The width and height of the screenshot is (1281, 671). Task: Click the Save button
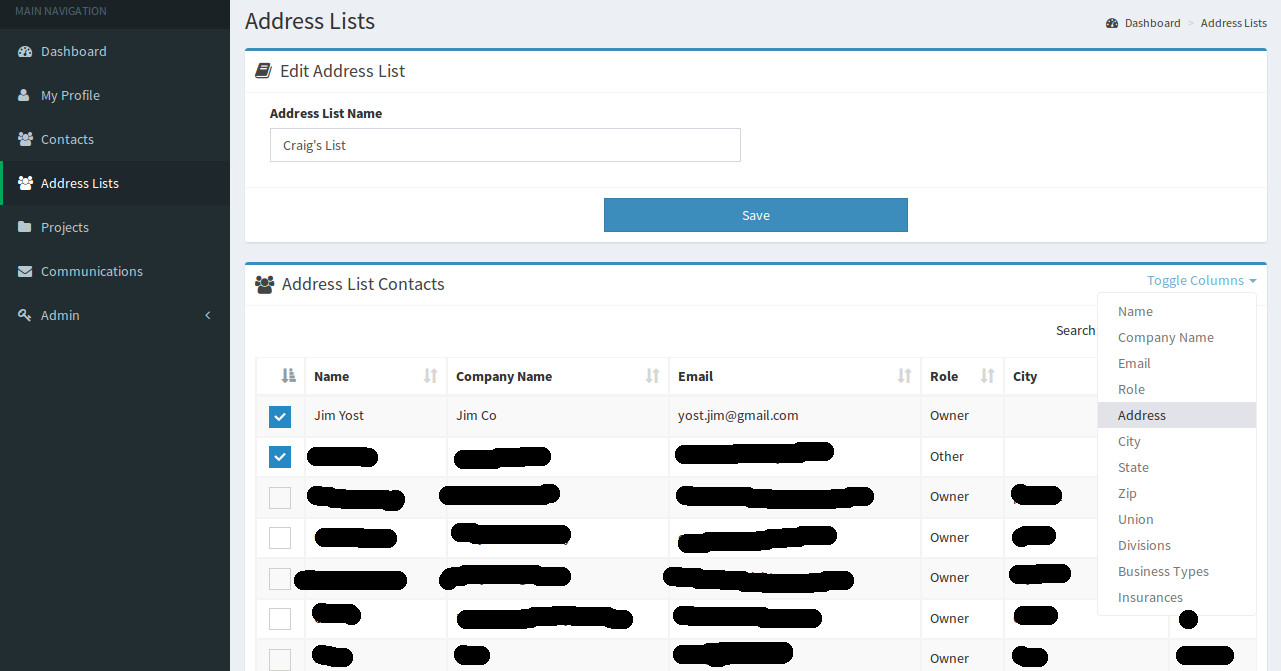[x=755, y=215]
